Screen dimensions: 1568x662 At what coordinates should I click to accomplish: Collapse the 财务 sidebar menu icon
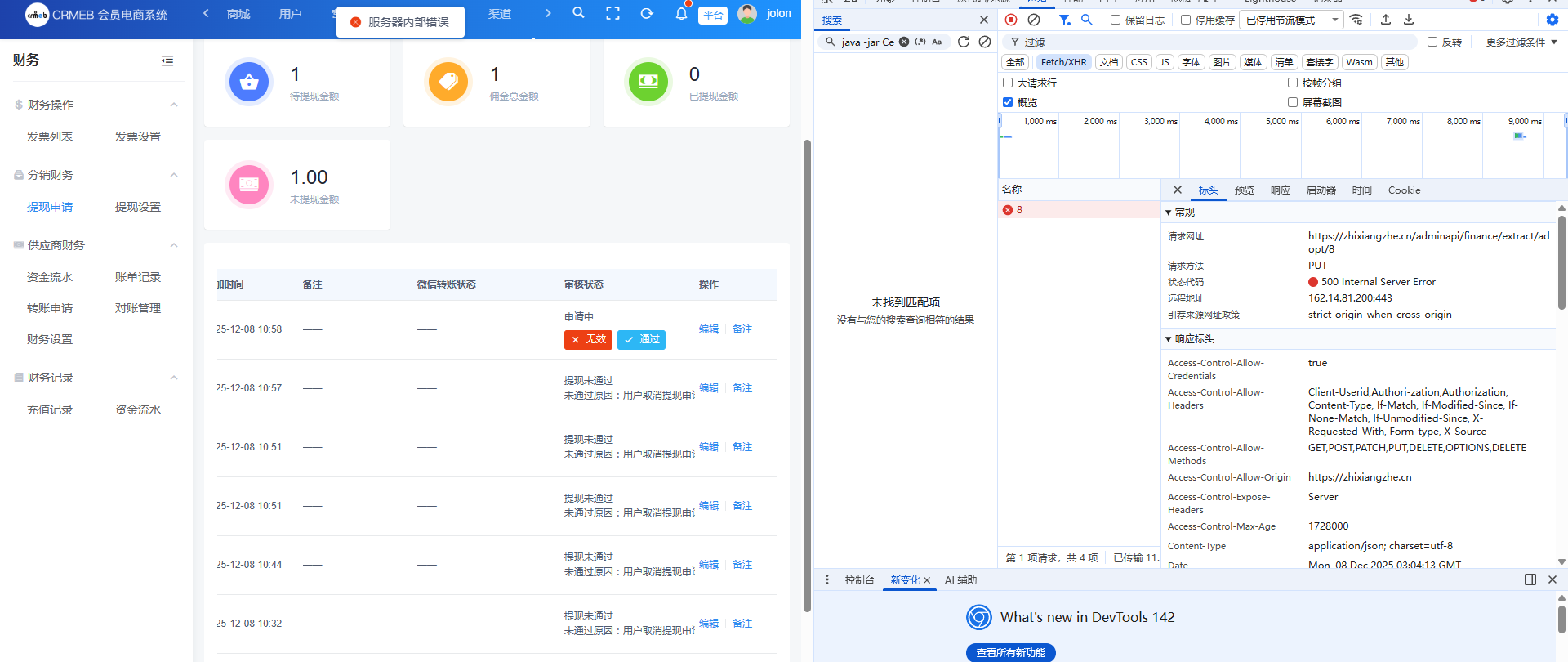coord(167,60)
